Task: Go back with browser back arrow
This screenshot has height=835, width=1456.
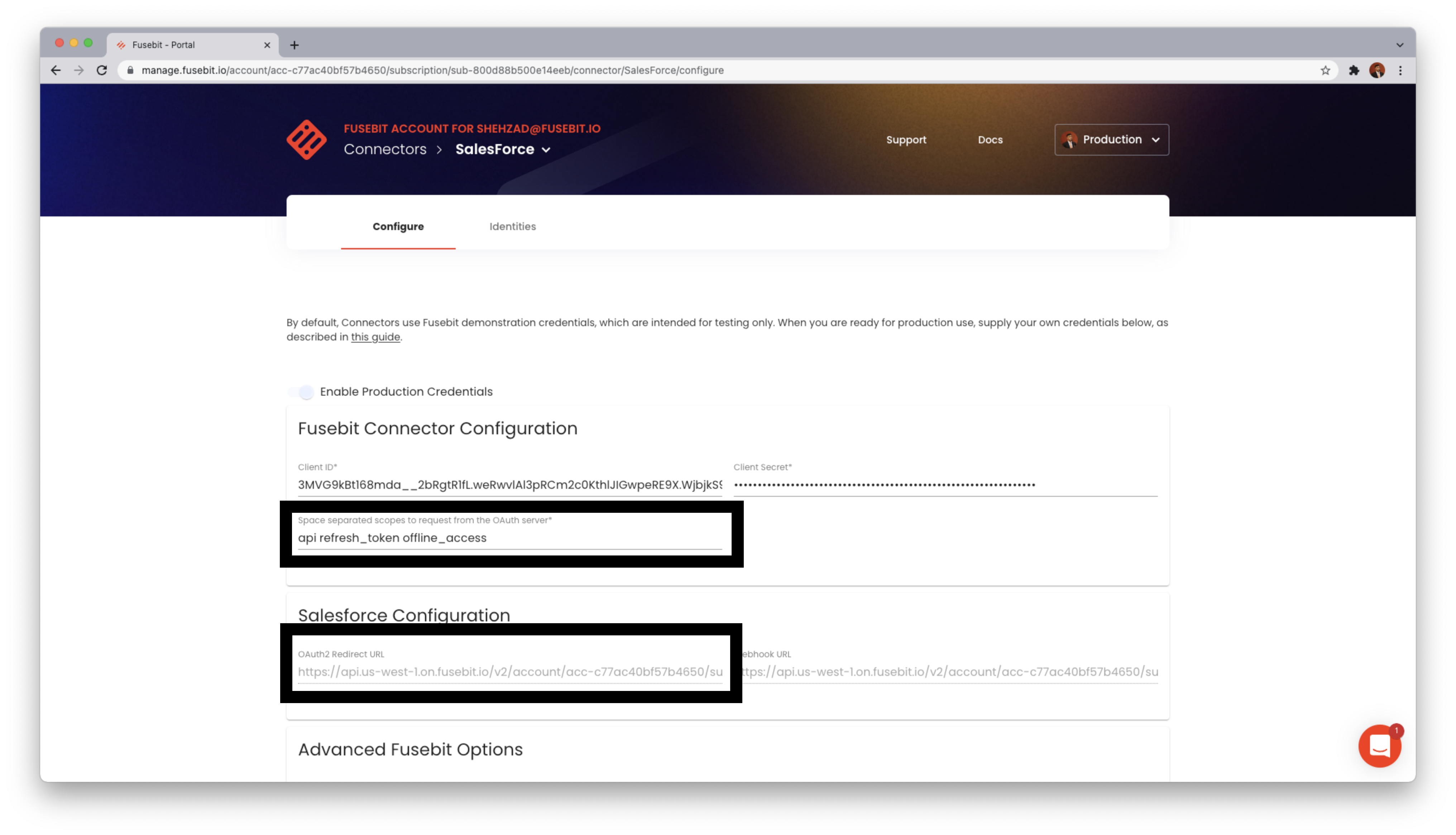Action: pos(56,71)
